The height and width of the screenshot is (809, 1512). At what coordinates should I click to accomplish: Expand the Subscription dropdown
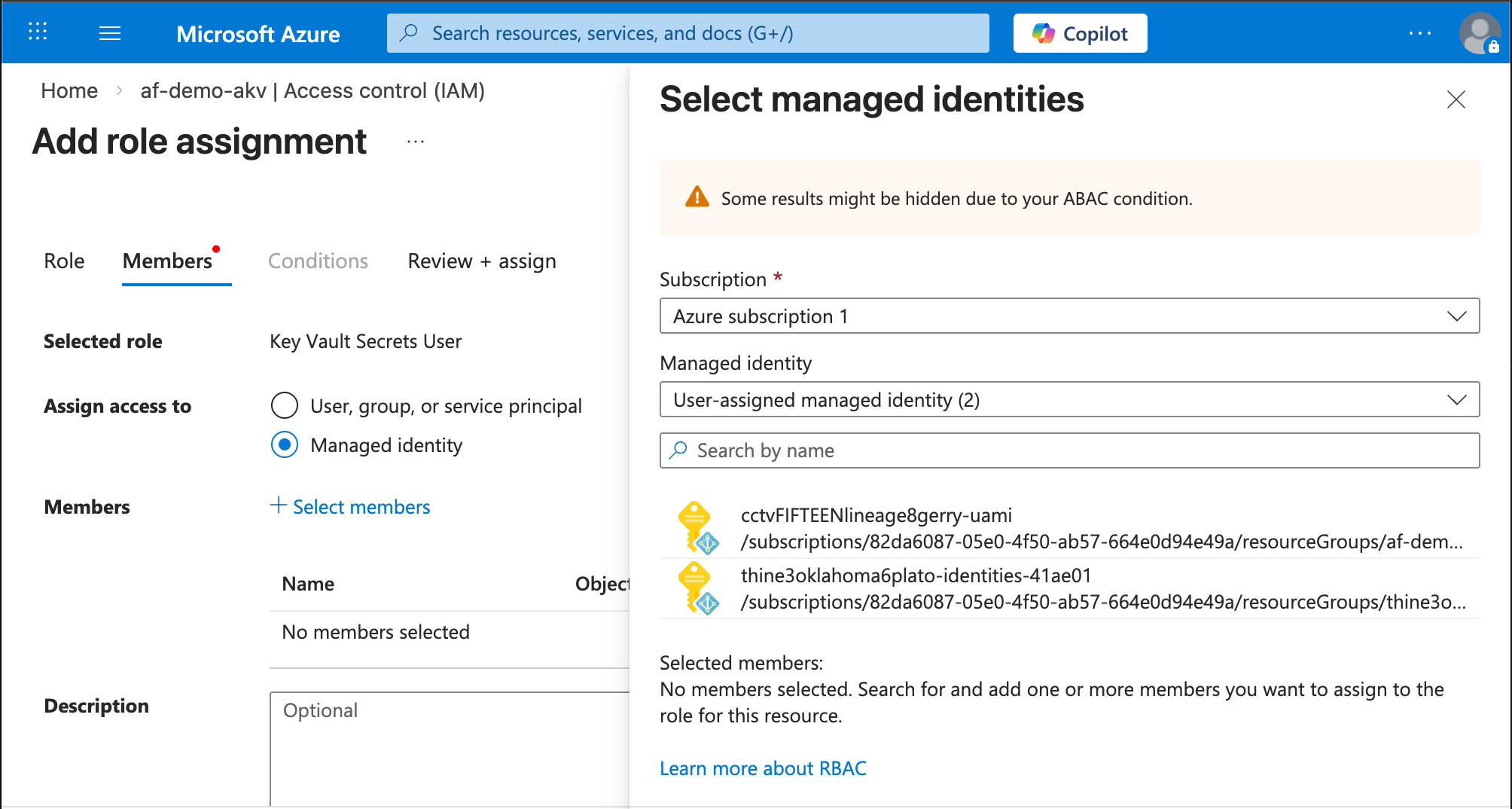[1069, 316]
